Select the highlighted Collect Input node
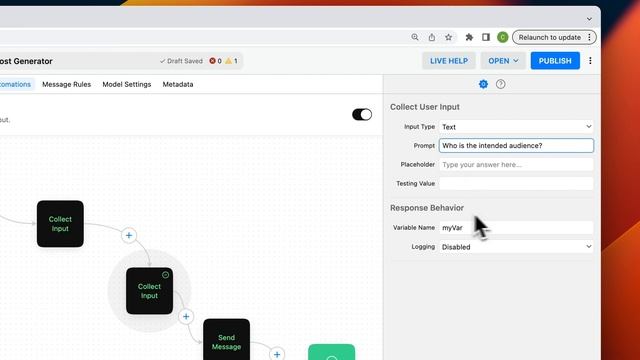Viewport: 640px width, 360px height. tap(149, 291)
